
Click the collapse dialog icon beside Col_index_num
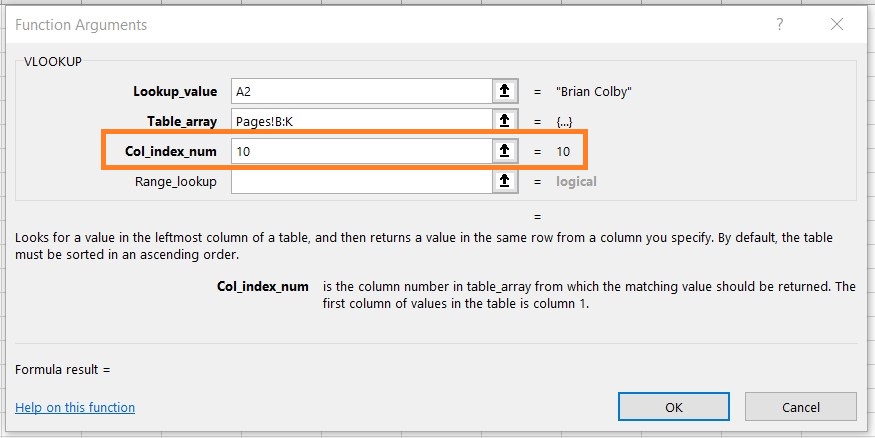tap(505, 151)
